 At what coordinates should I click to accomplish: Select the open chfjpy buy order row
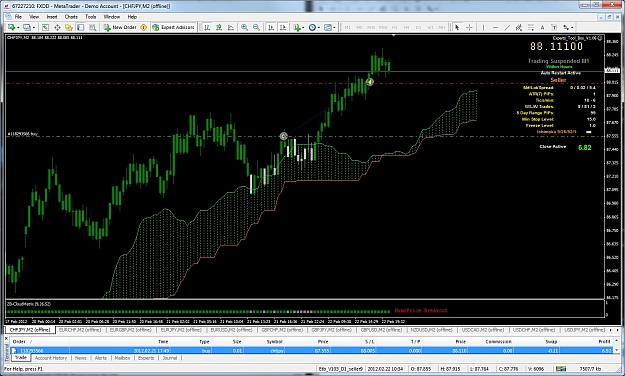point(312,350)
